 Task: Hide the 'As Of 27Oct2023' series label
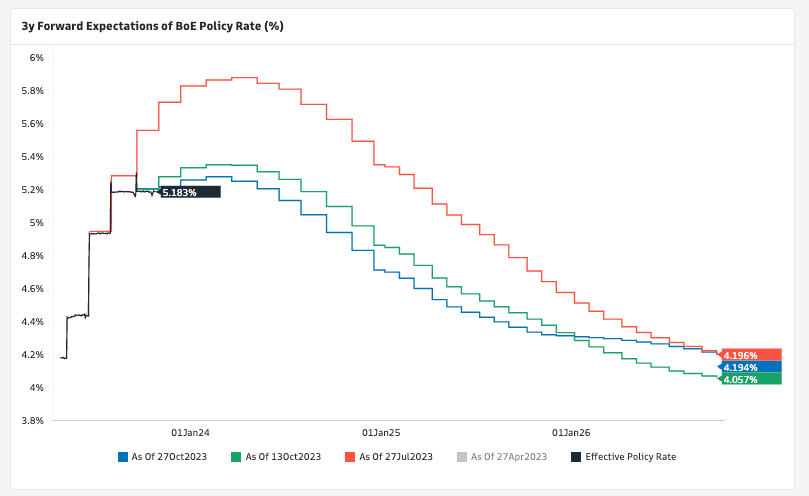coord(168,457)
